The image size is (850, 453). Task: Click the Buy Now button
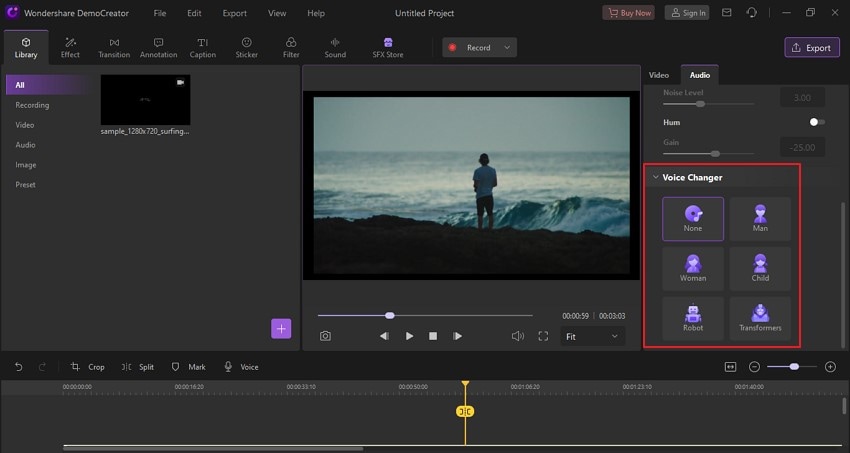tap(629, 13)
